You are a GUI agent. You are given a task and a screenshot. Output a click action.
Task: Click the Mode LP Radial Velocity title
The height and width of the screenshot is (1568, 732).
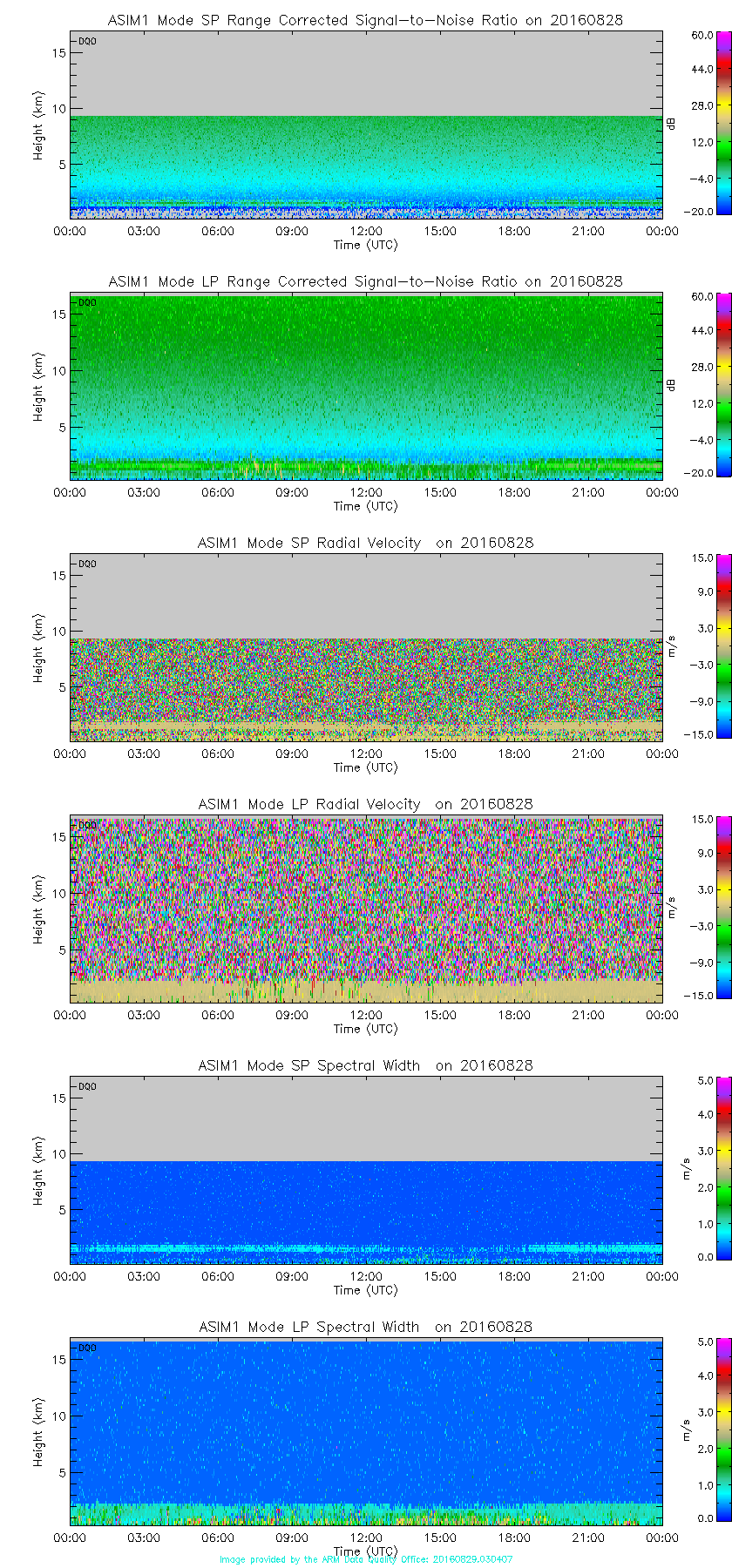coord(365,804)
